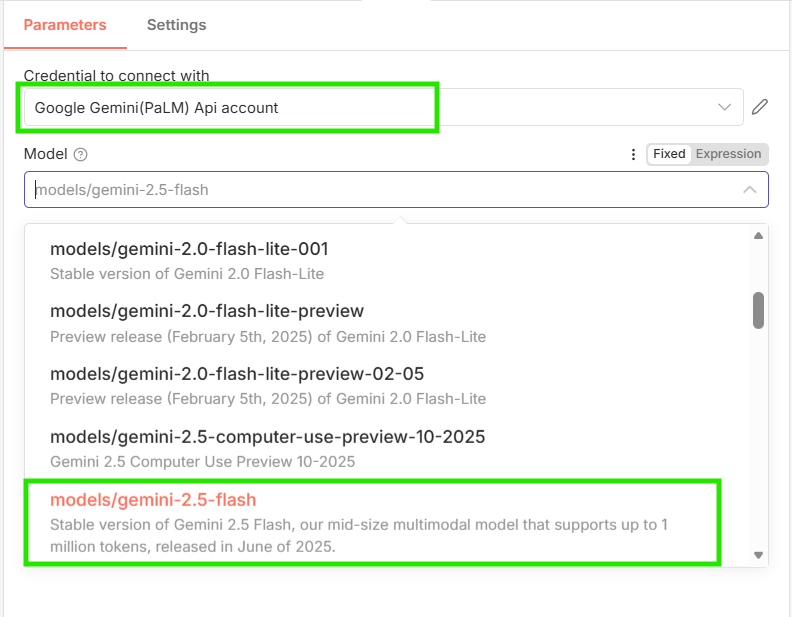The width and height of the screenshot is (792, 617).
Task: Set Model mode to Fixed
Action: [669, 154]
